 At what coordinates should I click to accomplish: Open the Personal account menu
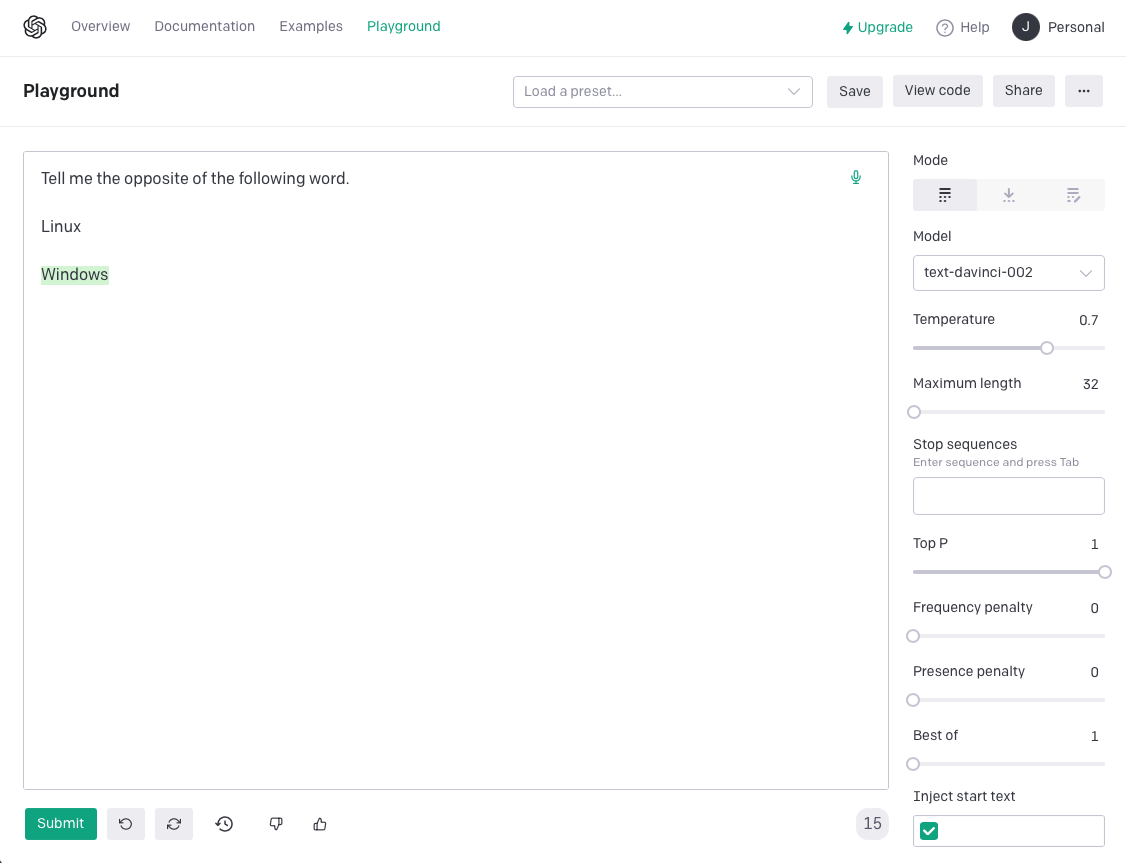pos(1058,27)
